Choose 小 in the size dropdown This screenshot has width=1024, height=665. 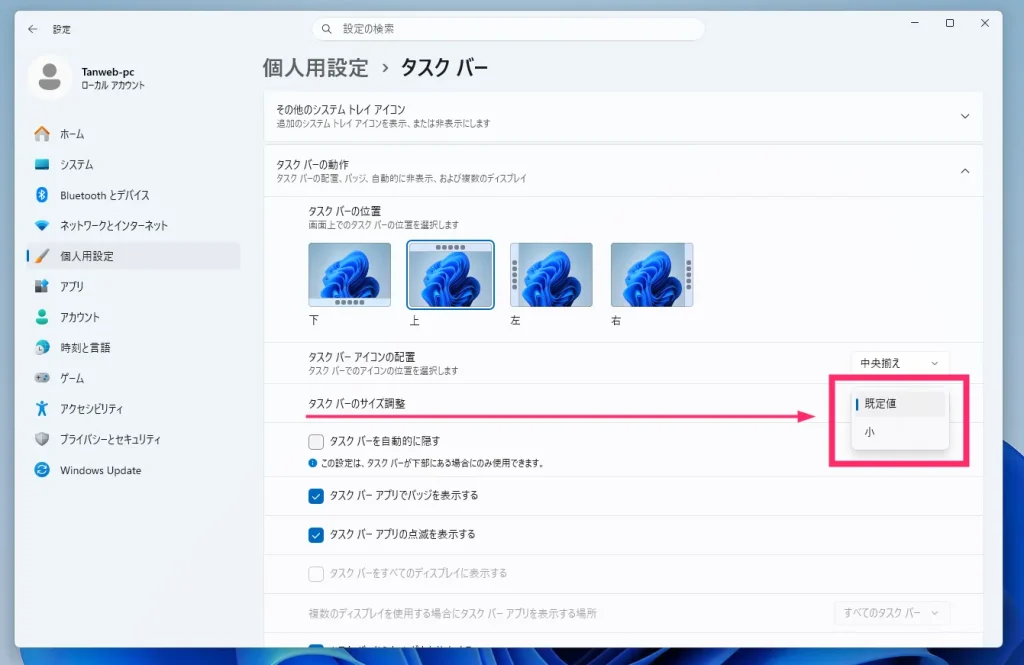point(900,432)
